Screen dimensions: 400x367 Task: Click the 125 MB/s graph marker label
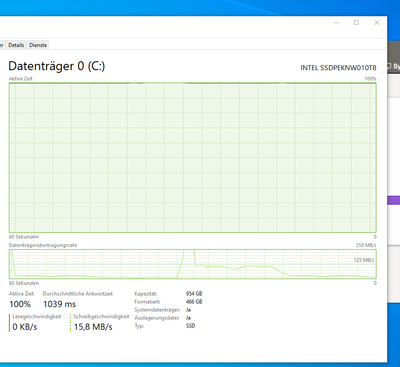click(x=364, y=260)
